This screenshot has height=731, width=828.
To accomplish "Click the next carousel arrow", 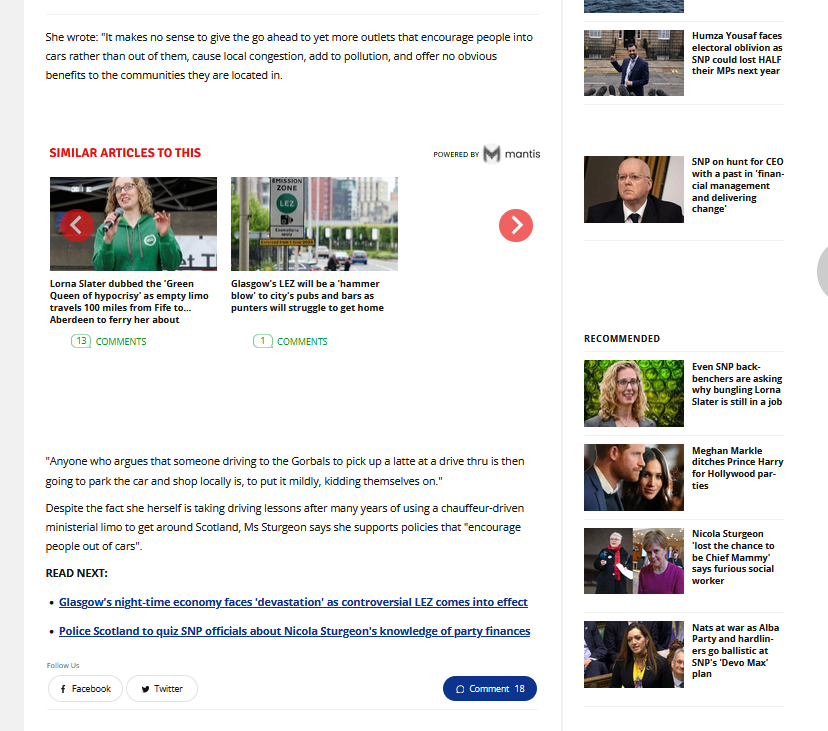I will pyautogui.click(x=516, y=226).
